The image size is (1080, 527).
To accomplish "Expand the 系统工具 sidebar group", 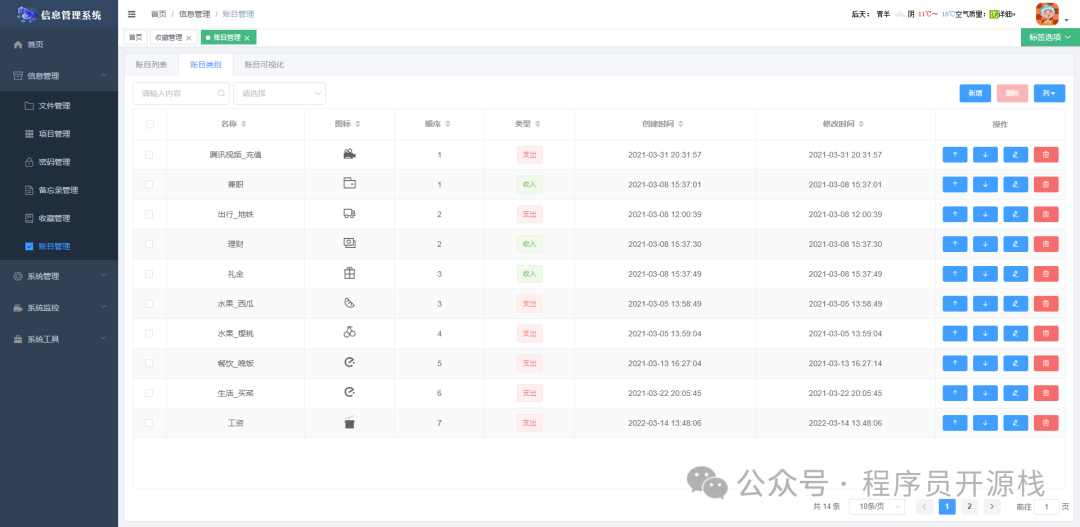I will point(59,340).
